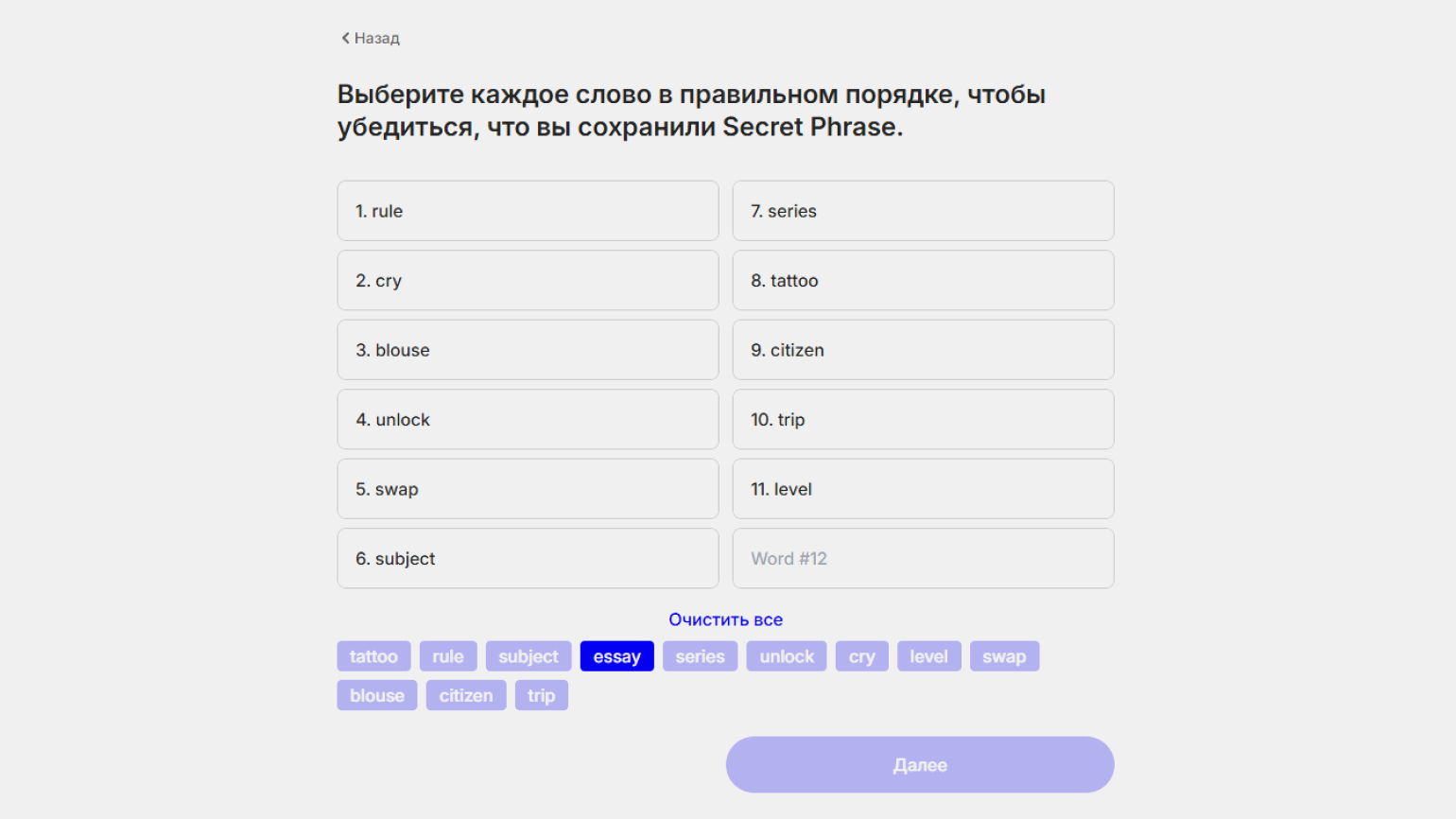Click the level word chip
Viewport: 1456px width, 819px height.
click(x=928, y=656)
